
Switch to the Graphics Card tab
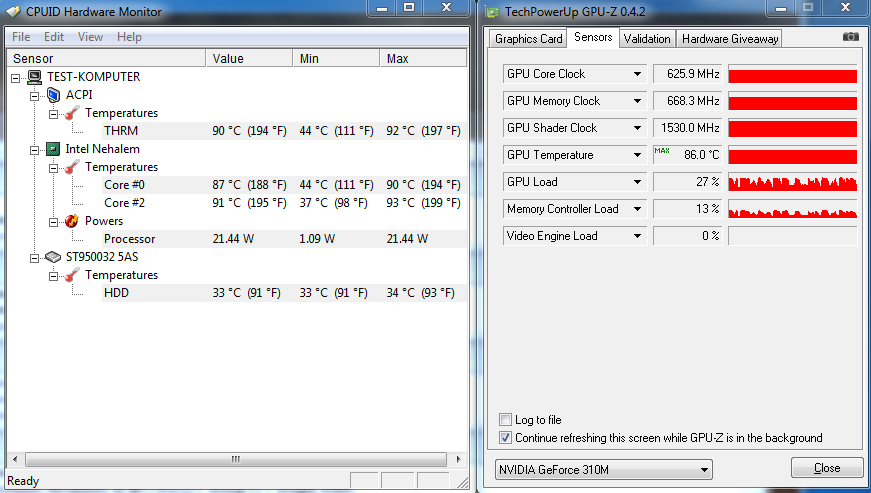[528, 39]
